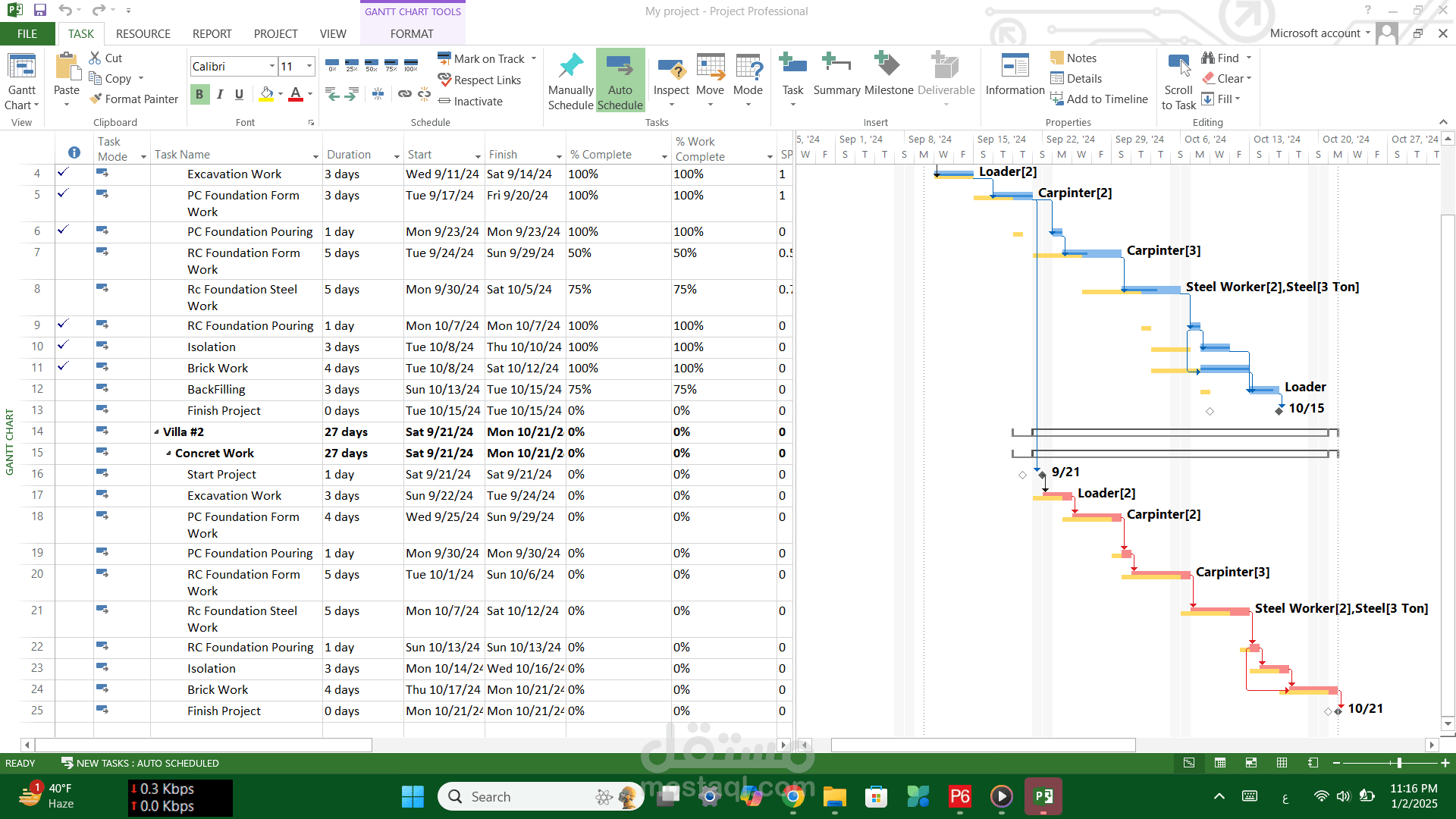Open File Explorer from taskbar
Image resolution: width=1456 pixels, height=819 pixels.
point(835,796)
